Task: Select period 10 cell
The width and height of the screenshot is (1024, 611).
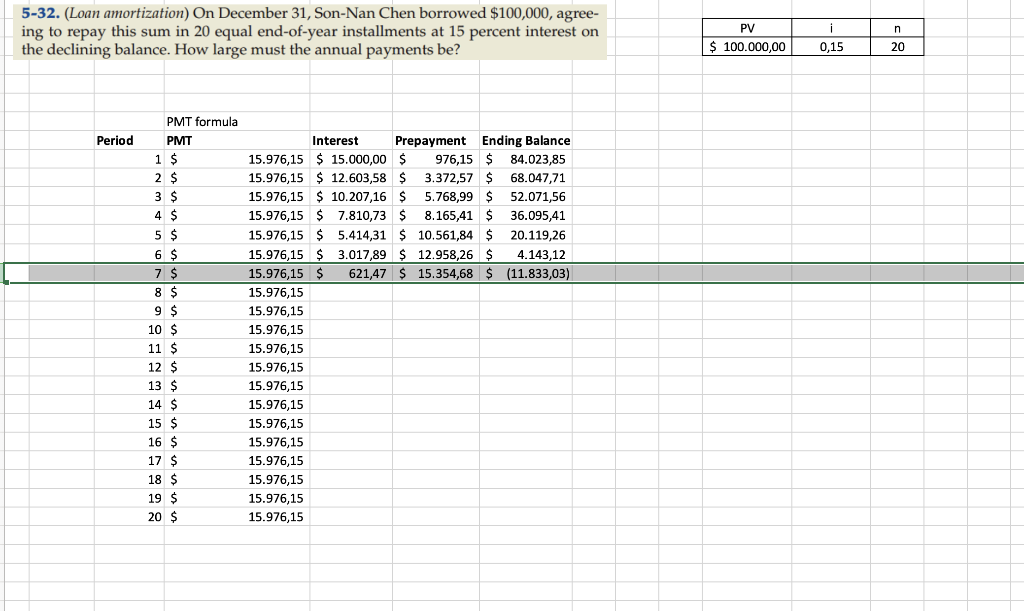Action: point(129,330)
